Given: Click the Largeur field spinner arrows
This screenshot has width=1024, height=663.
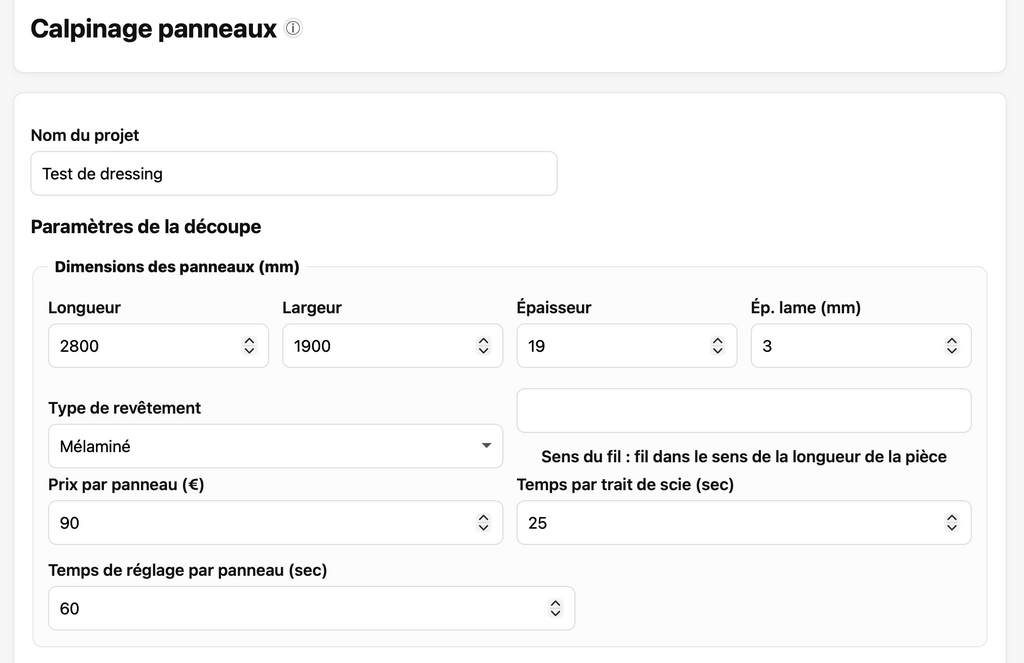Looking at the screenshot, I should [x=483, y=346].
